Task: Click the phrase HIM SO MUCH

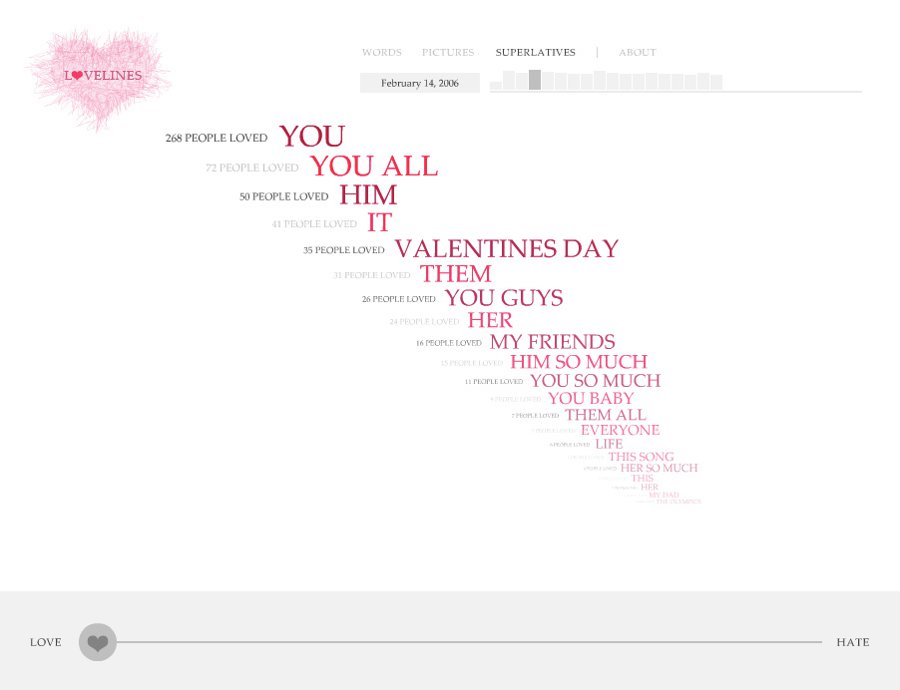Action: [578, 362]
